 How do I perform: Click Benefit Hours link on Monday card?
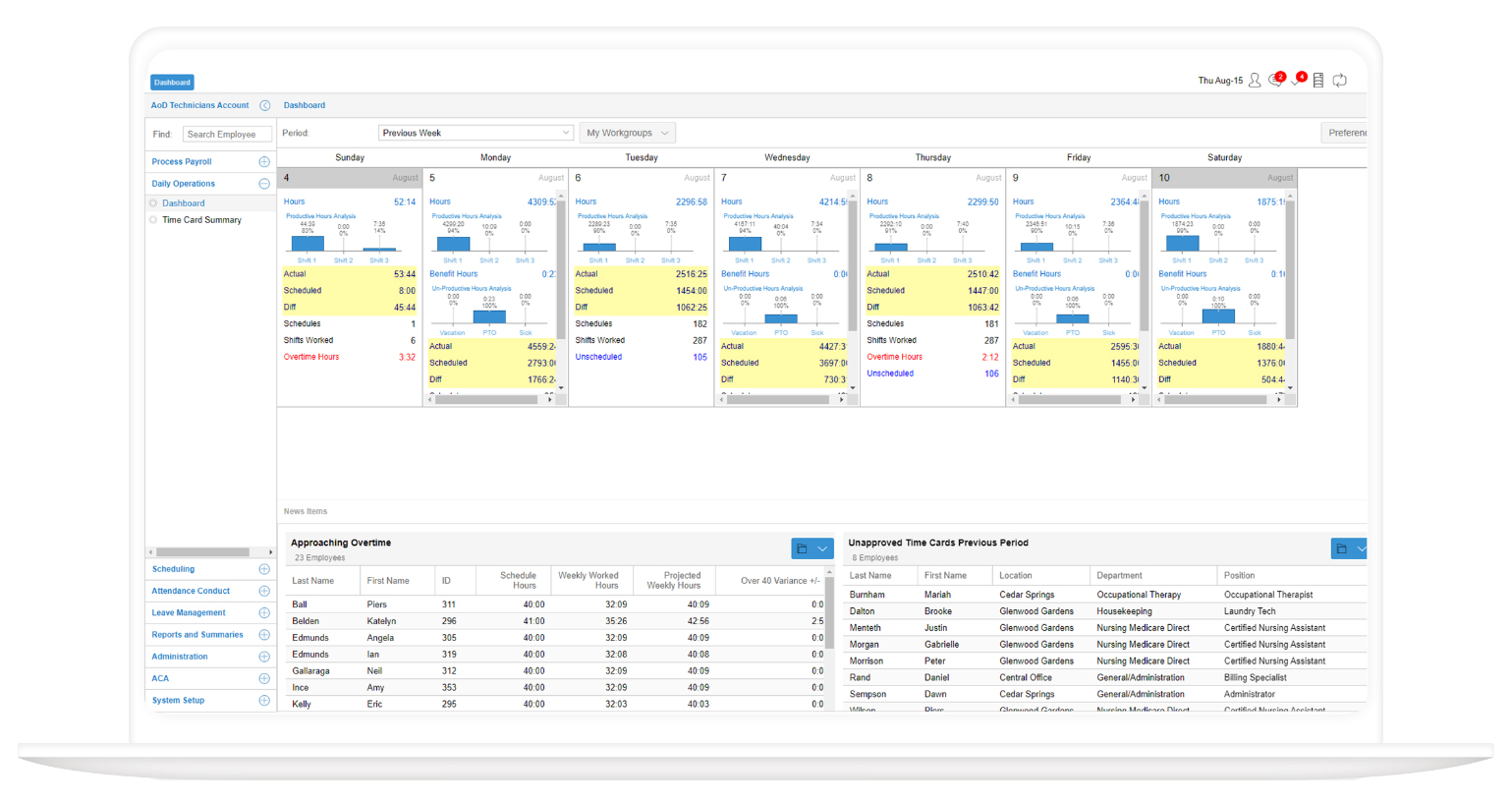click(x=454, y=274)
